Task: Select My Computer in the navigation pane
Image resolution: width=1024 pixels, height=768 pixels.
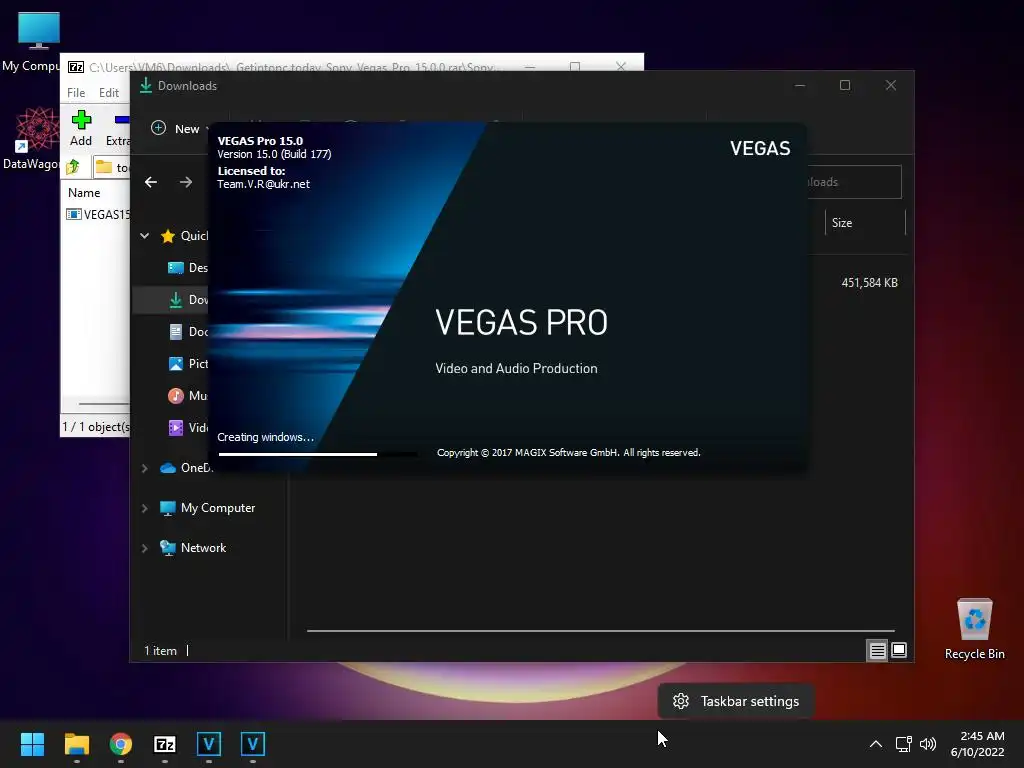Action: [x=208, y=508]
